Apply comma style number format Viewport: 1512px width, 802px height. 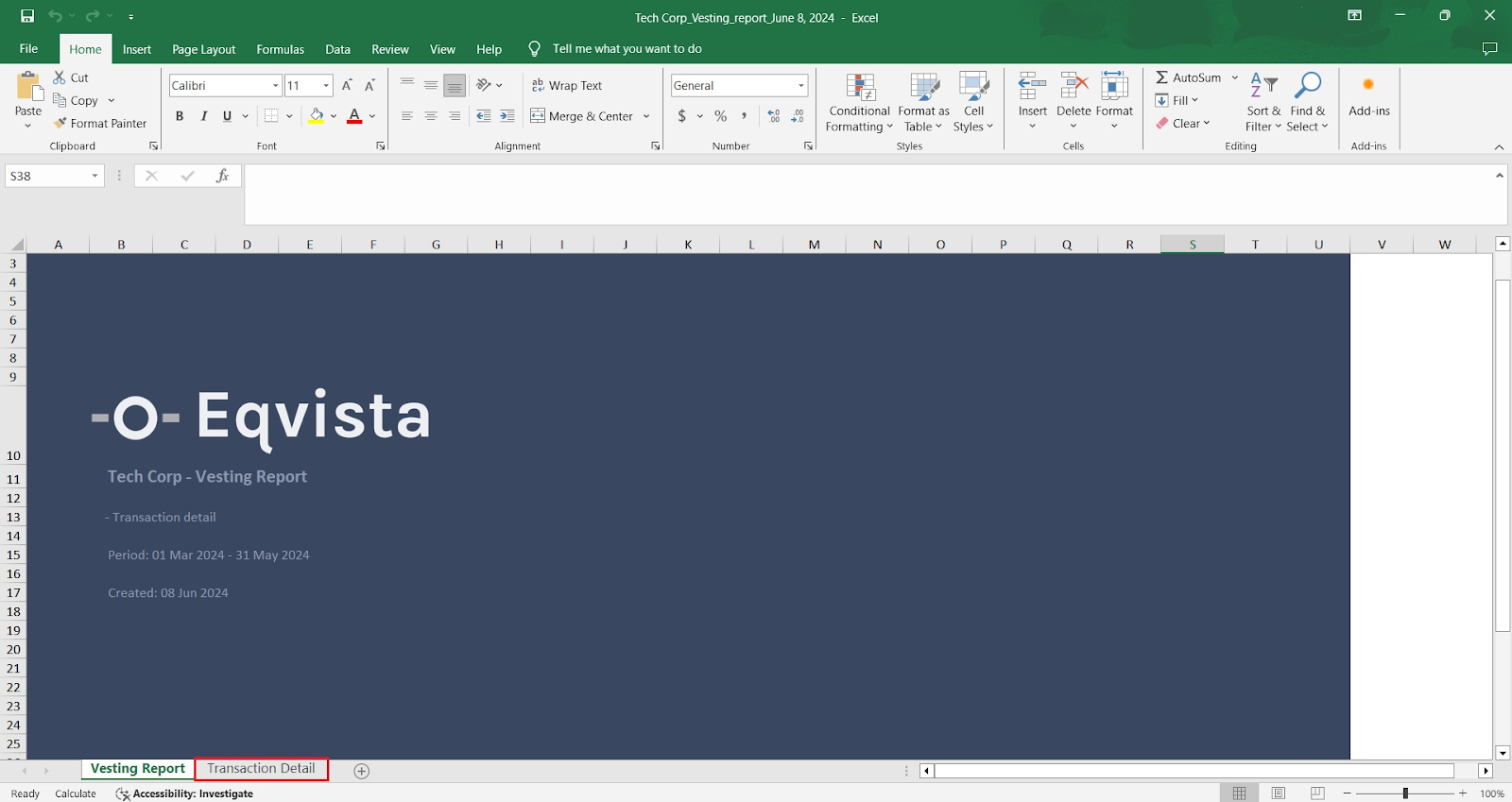point(745,115)
